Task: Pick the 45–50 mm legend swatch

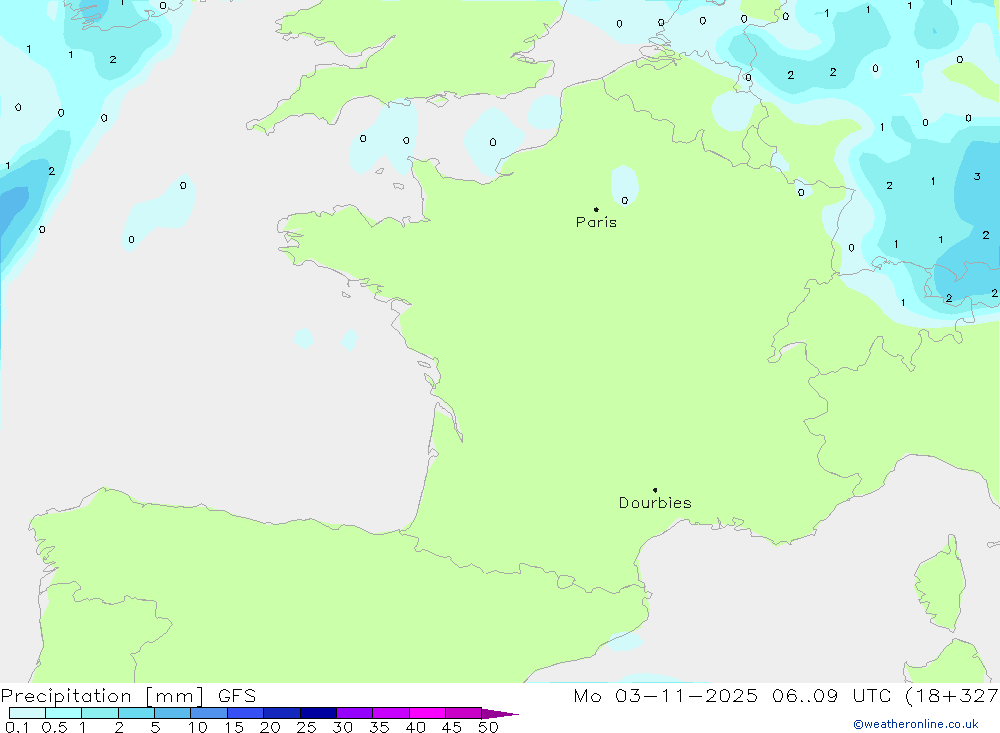Action: pyautogui.click(x=464, y=713)
